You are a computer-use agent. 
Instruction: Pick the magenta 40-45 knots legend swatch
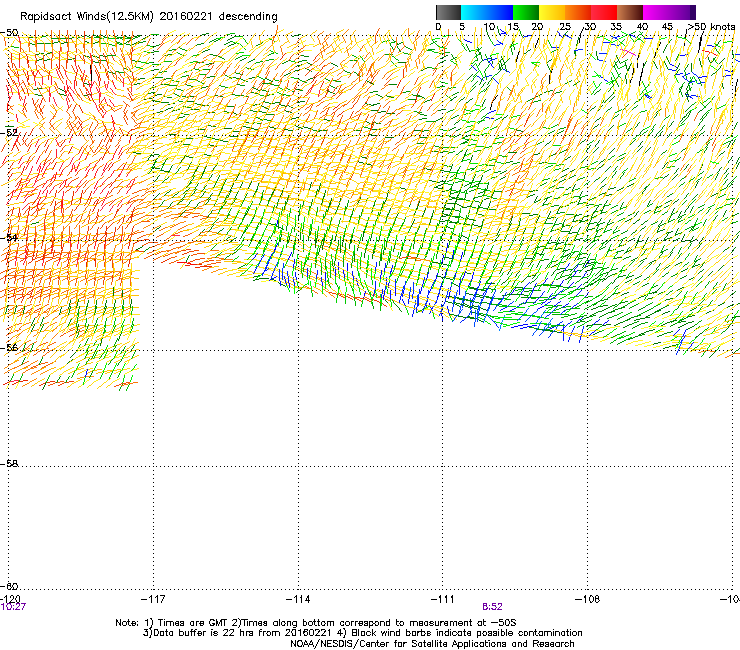[x=656, y=12]
